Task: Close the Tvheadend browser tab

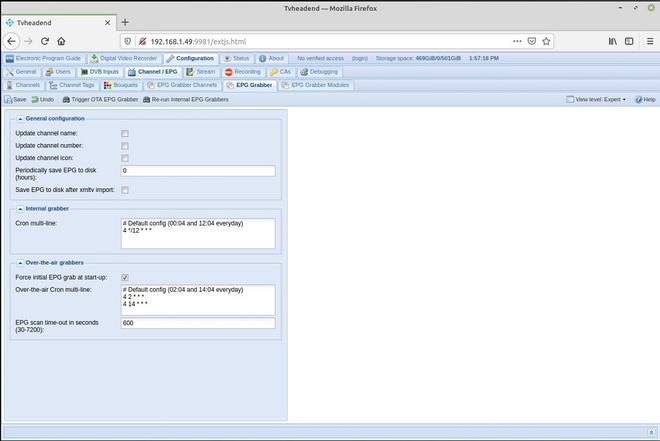Action: pyautogui.click(x=107, y=23)
